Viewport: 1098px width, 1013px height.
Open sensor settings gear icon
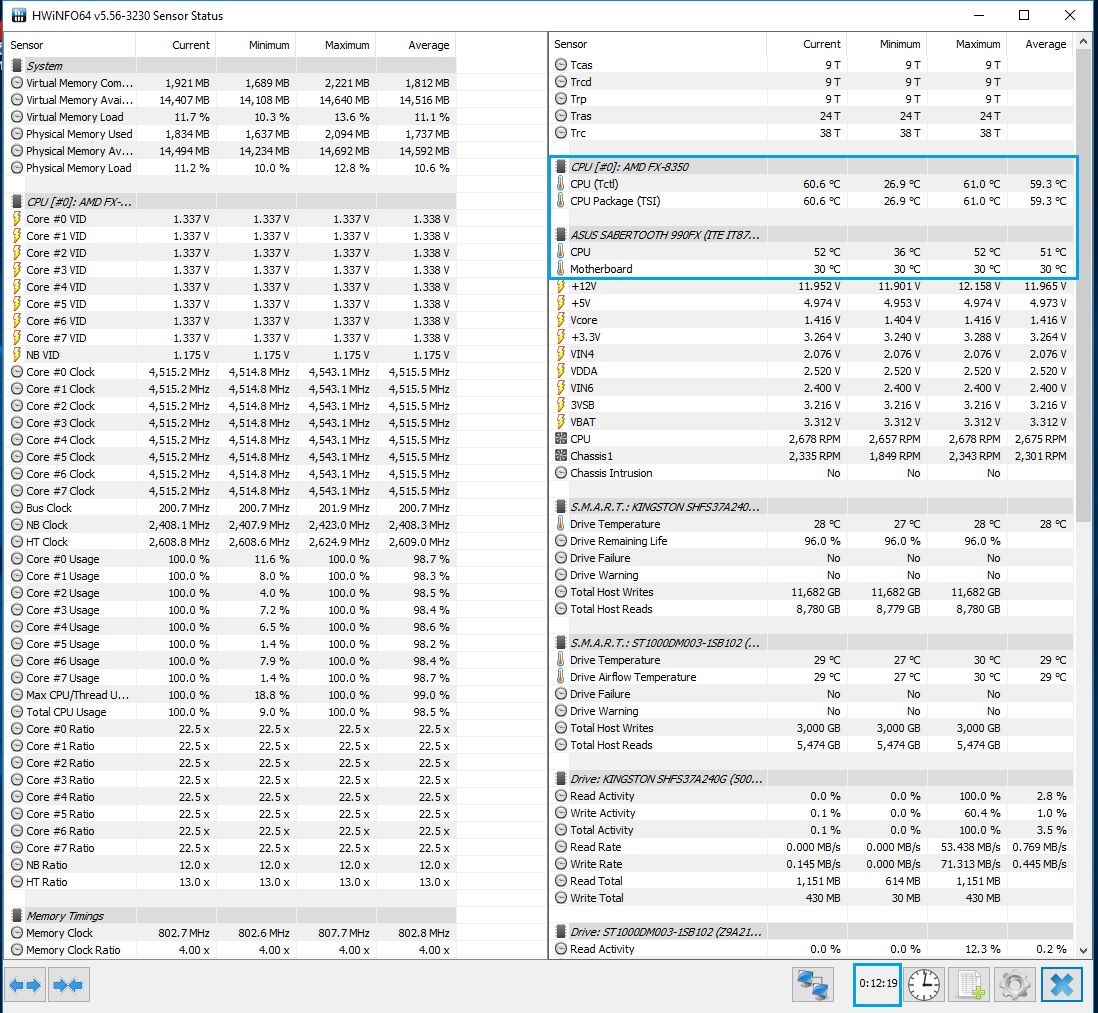tap(1015, 984)
